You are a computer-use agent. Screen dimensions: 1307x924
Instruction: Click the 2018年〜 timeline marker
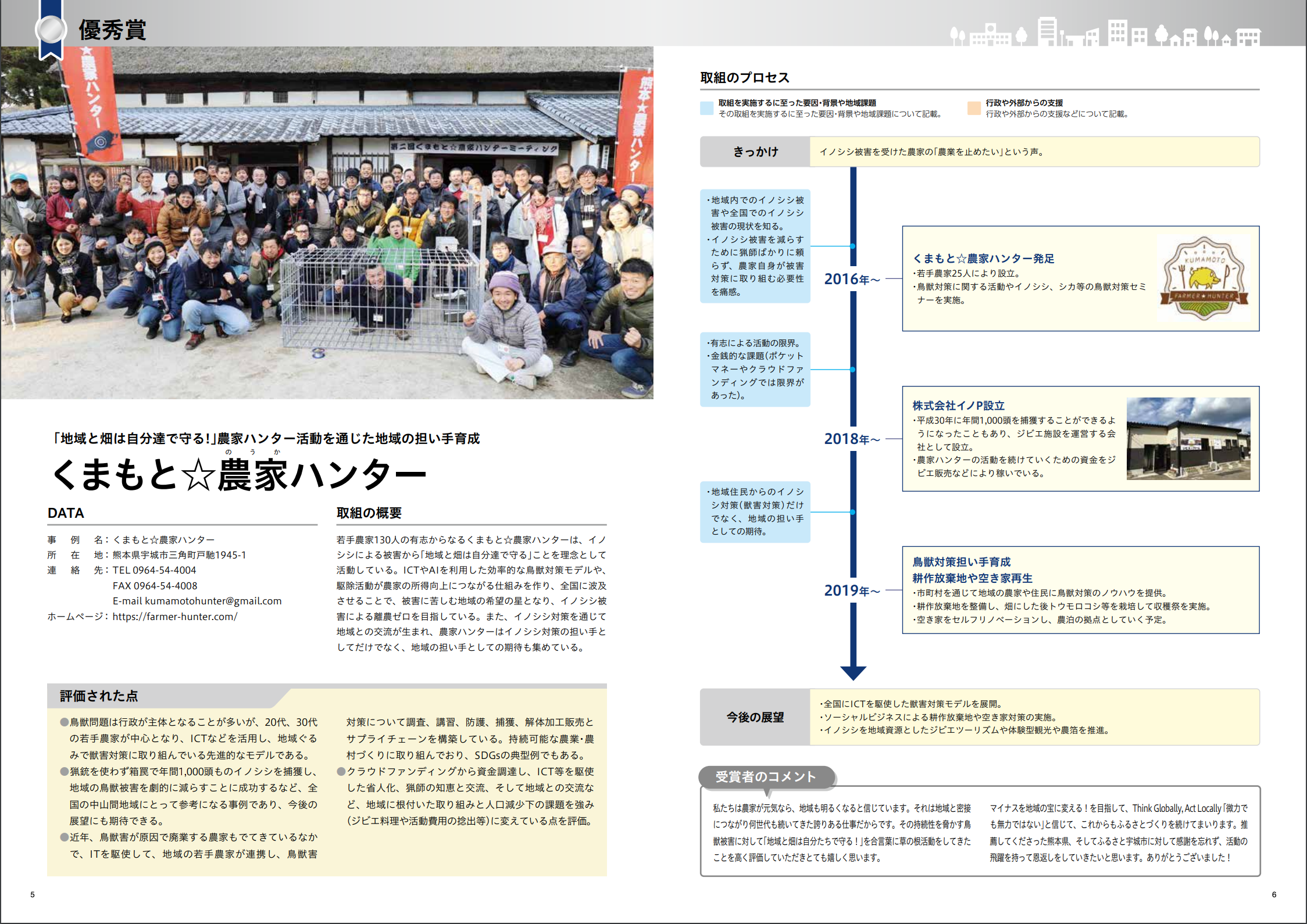tap(852, 439)
